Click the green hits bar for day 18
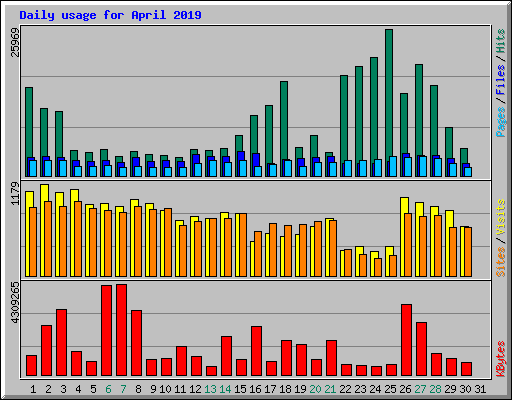Screen dimensions: 512x400 tap(284, 120)
